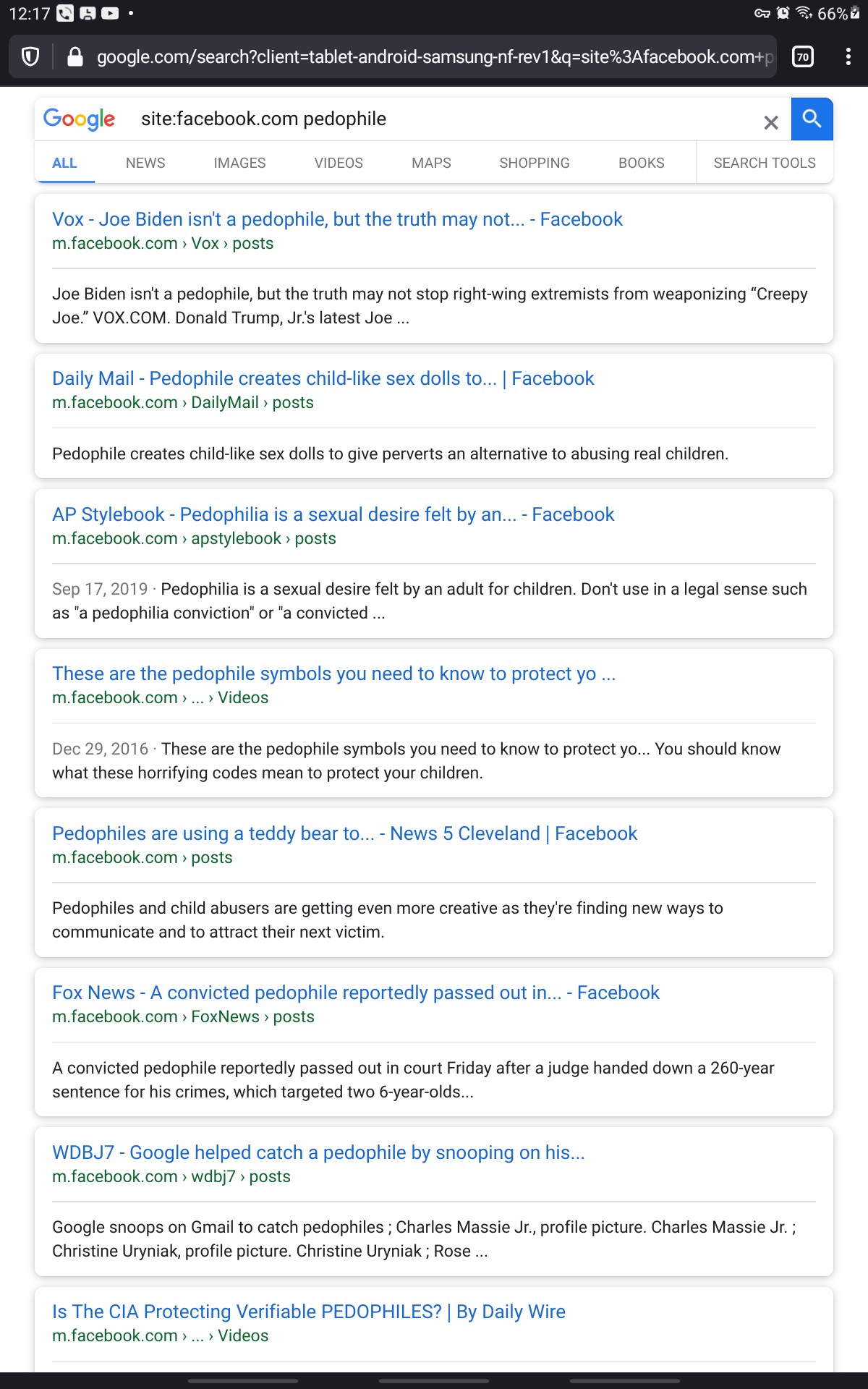Switch to the NEWS tab
868x1389 pixels.
click(145, 163)
